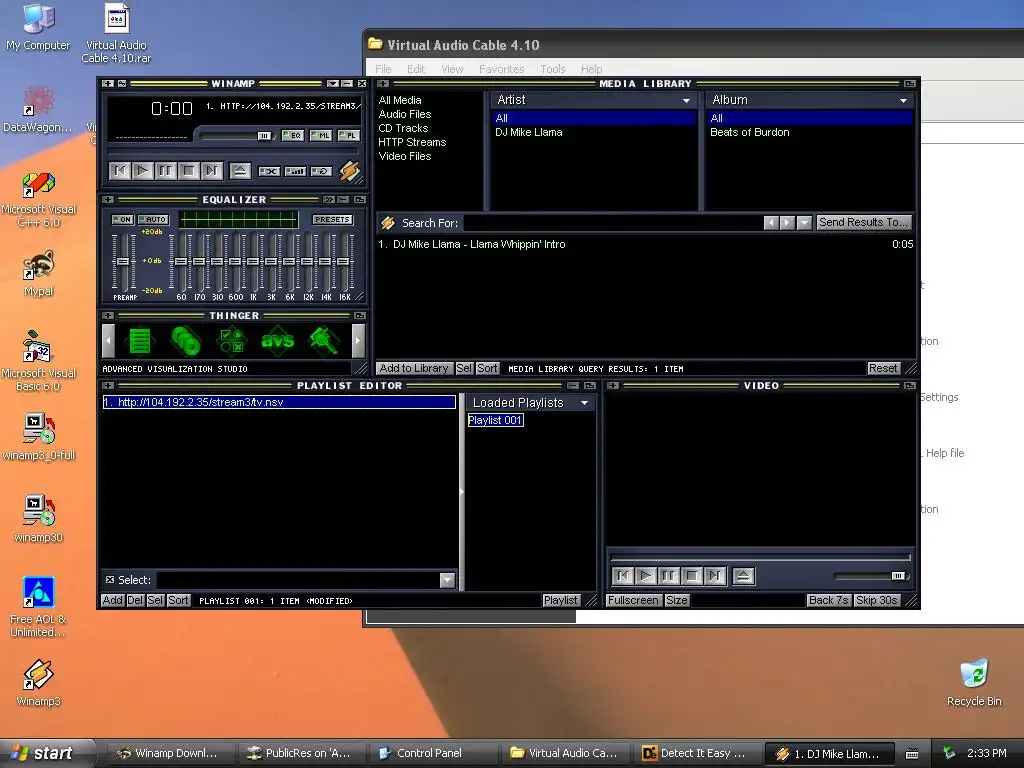Click the Winamp song seek bar
The height and width of the screenshot is (768, 1024).
click(233, 152)
